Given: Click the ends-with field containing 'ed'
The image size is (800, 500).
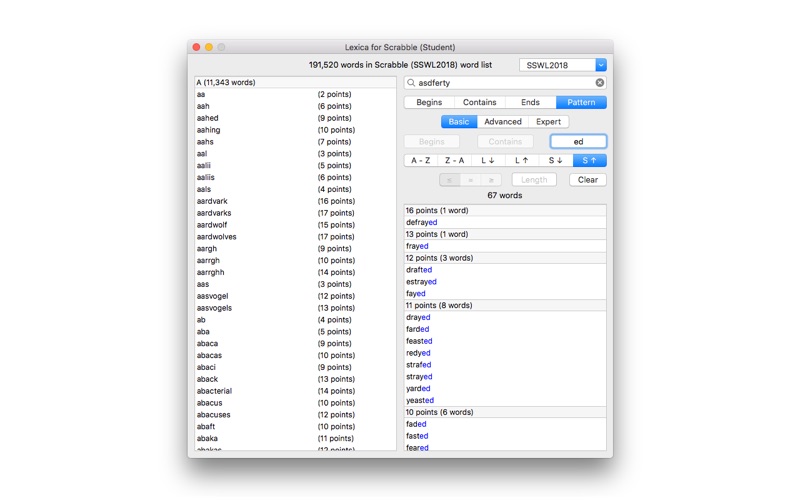Looking at the screenshot, I should (x=578, y=141).
